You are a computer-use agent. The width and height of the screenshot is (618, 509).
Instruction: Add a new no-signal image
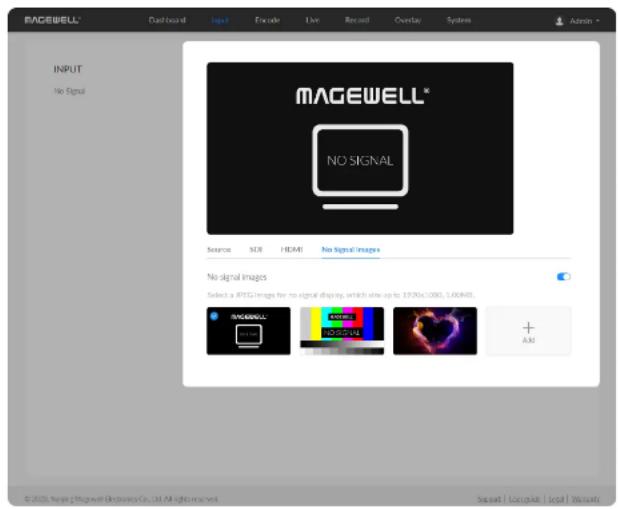[x=529, y=331]
